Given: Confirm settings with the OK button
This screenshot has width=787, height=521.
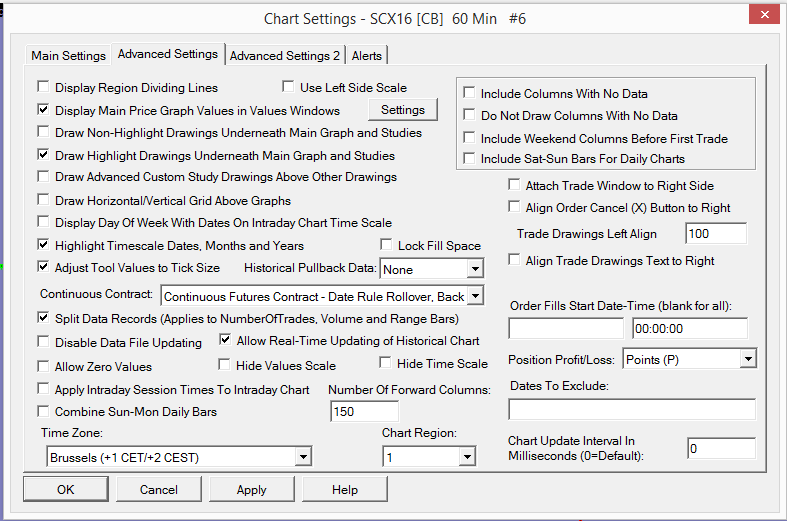Looking at the screenshot, I should tap(66, 489).
